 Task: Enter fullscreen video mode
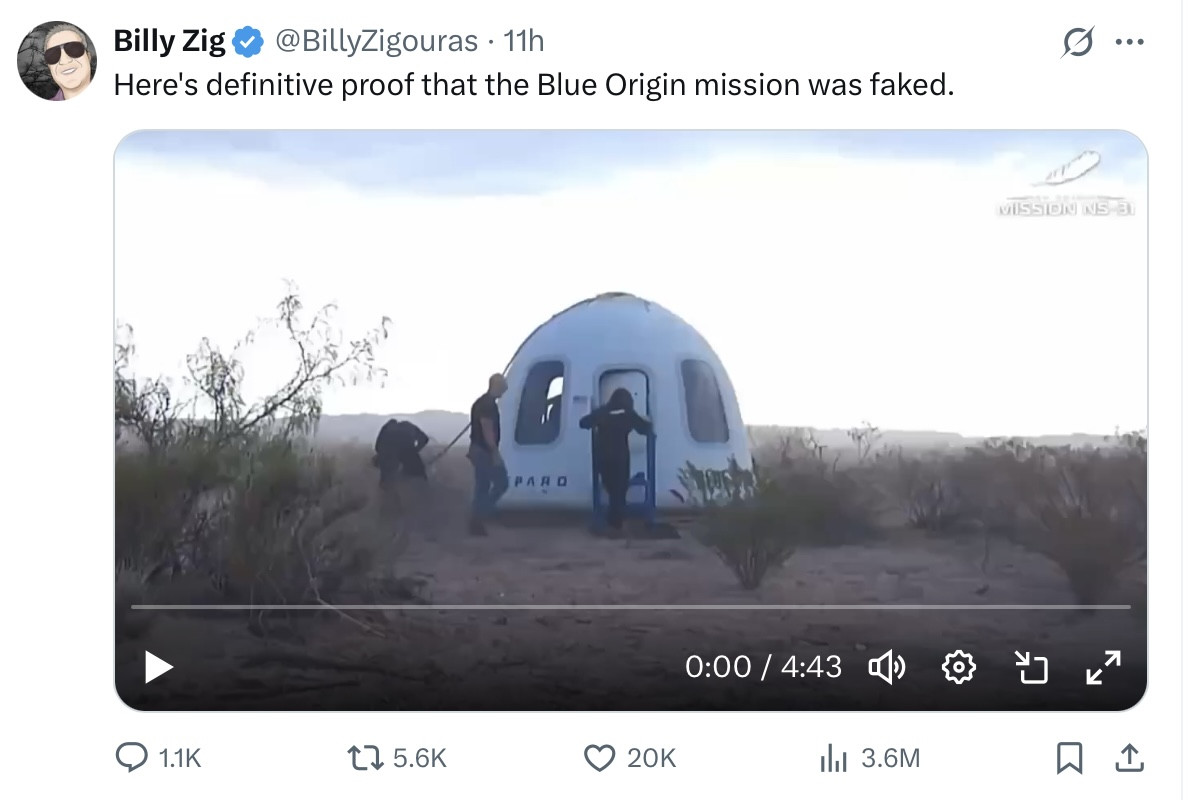click(1103, 667)
